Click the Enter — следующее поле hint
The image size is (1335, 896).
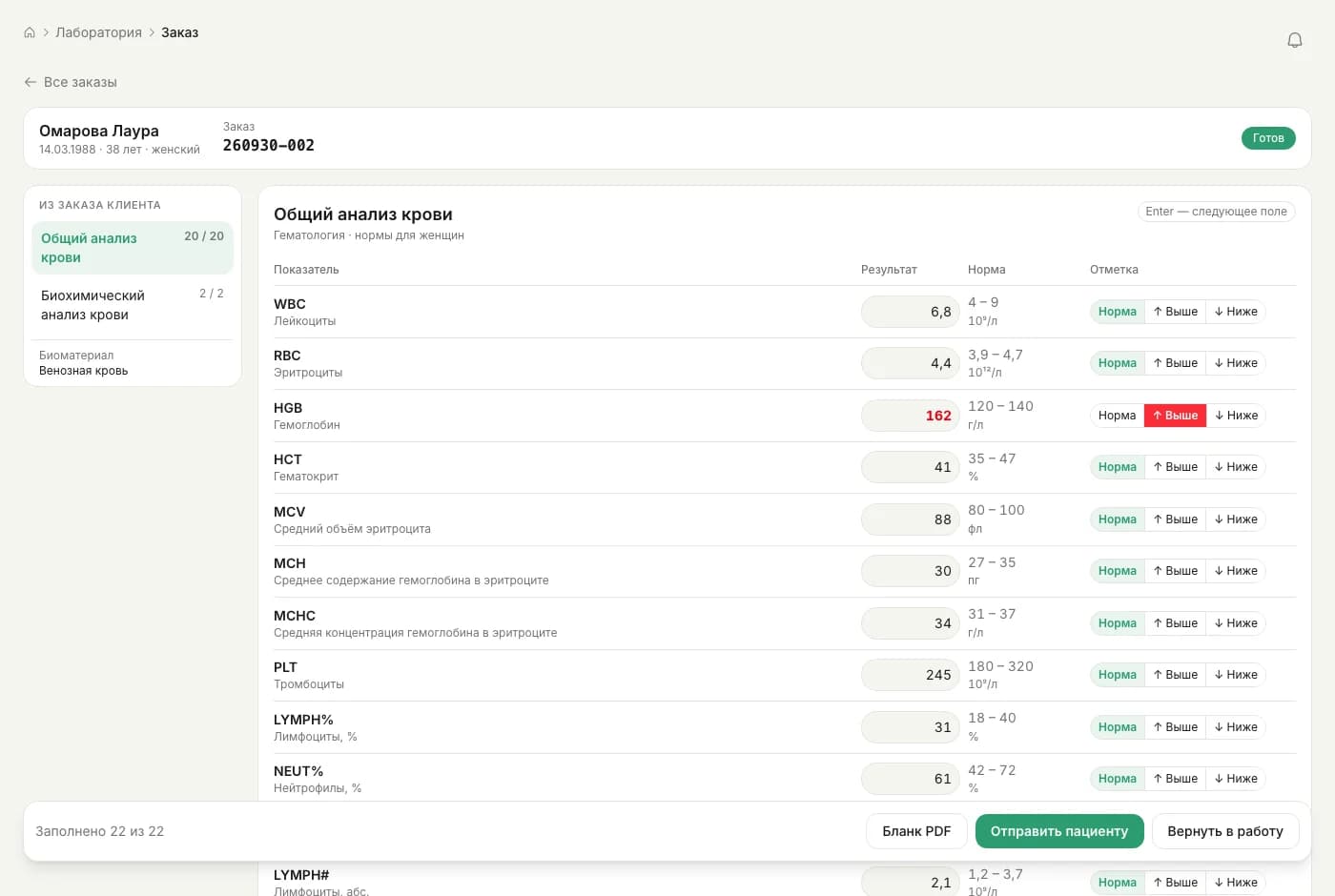point(1216,212)
